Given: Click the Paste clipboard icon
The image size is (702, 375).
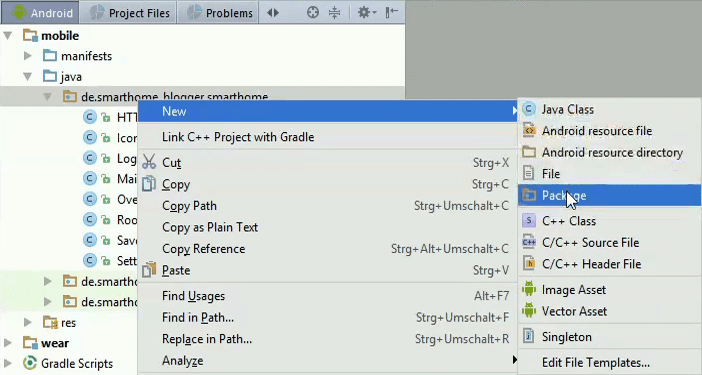Looking at the screenshot, I should tap(149, 270).
